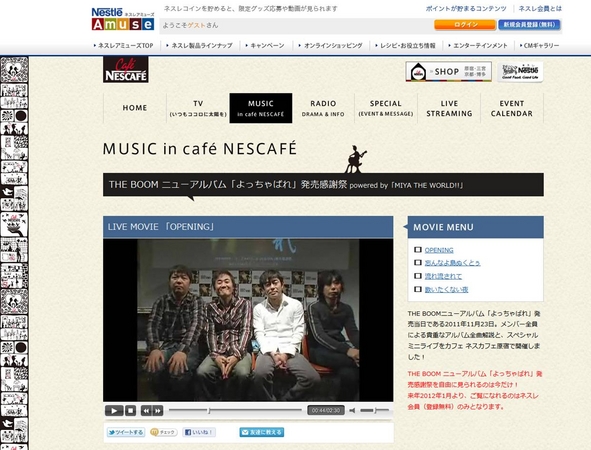The height and width of the screenshot is (450, 591).
Task: Email a friend with 友達に教える button
Action: pos(262,432)
